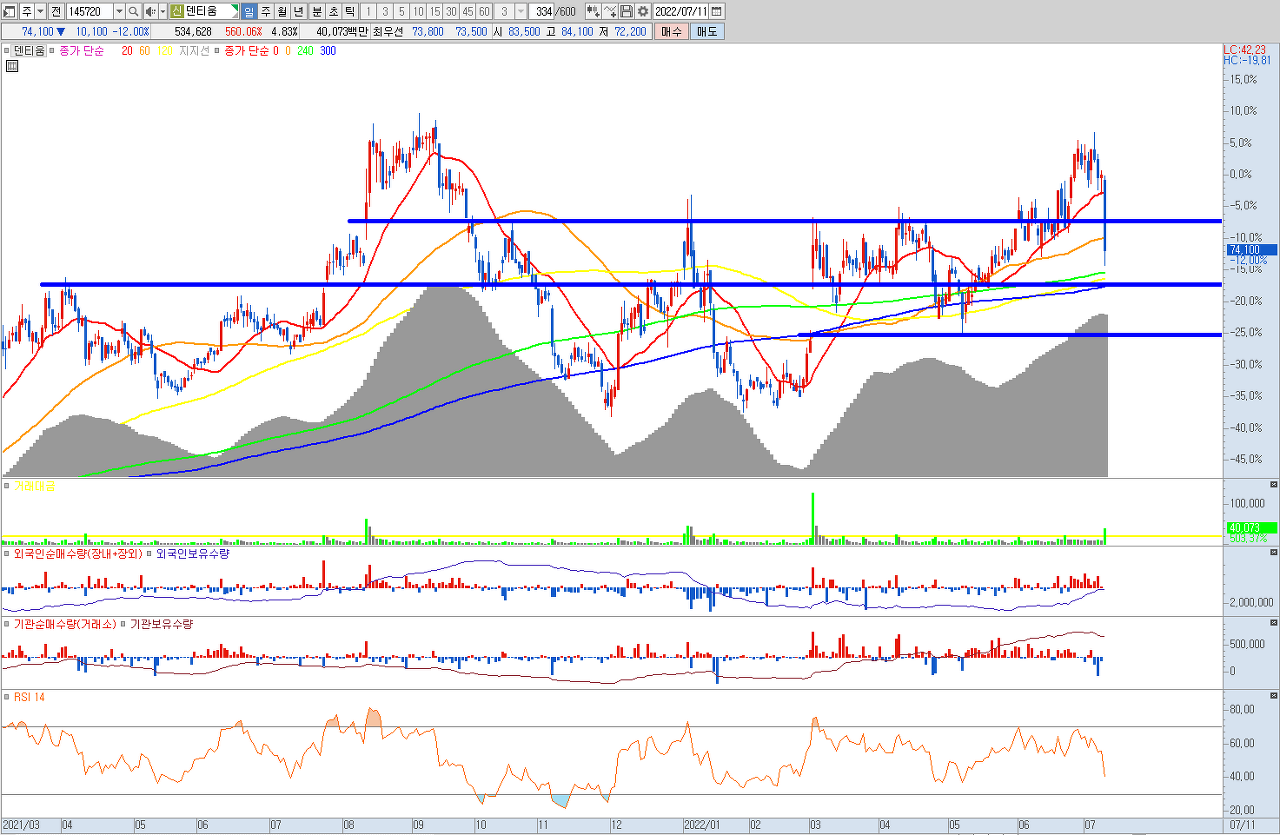The width and height of the screenshot is (1280, 835).
Task: Choose the 60 interval preset button
Action: [484, 11]
